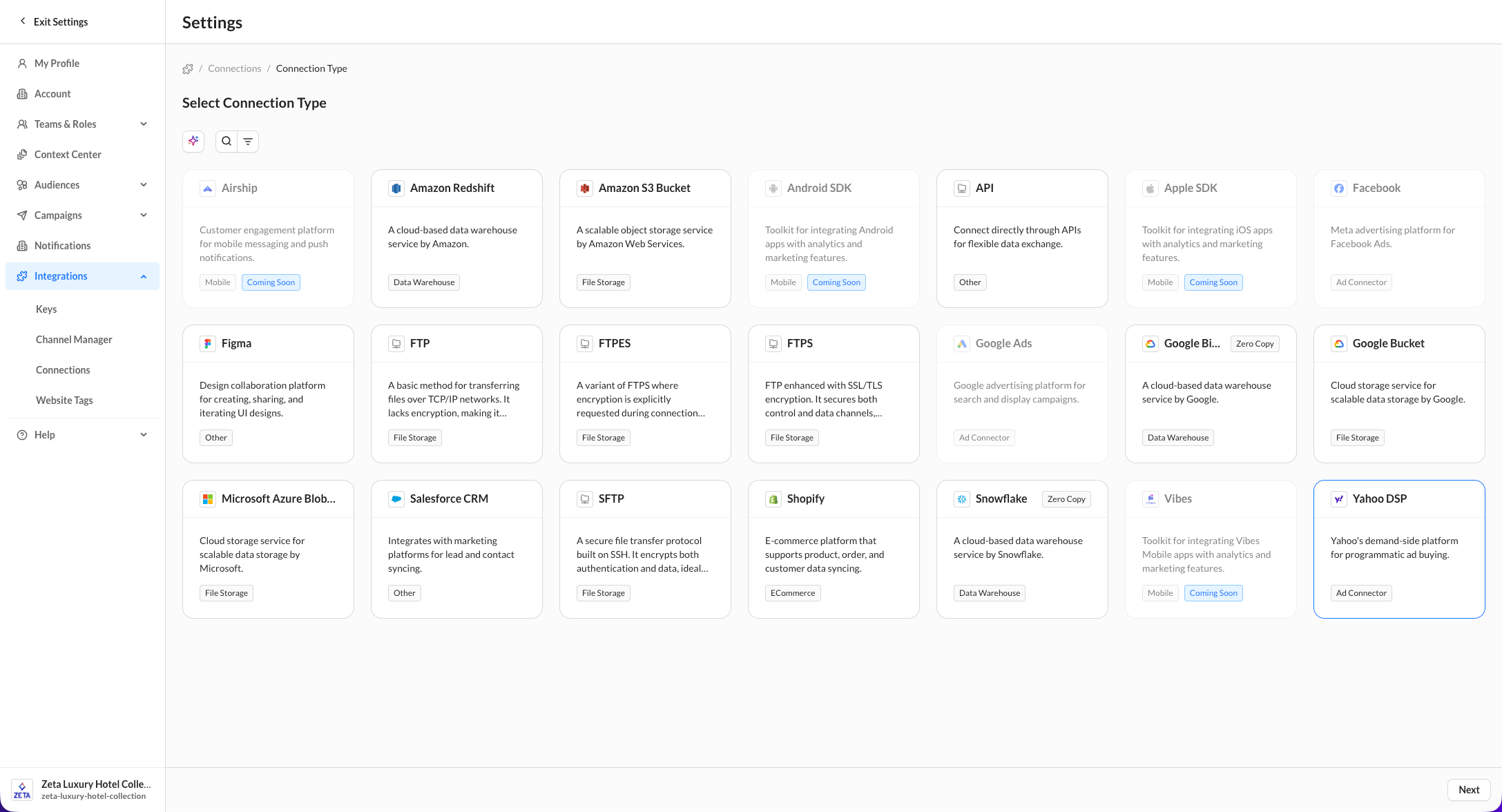Click the Facebook logo icon
The image size is (1502, 812).
click(x=1339, y=188)
